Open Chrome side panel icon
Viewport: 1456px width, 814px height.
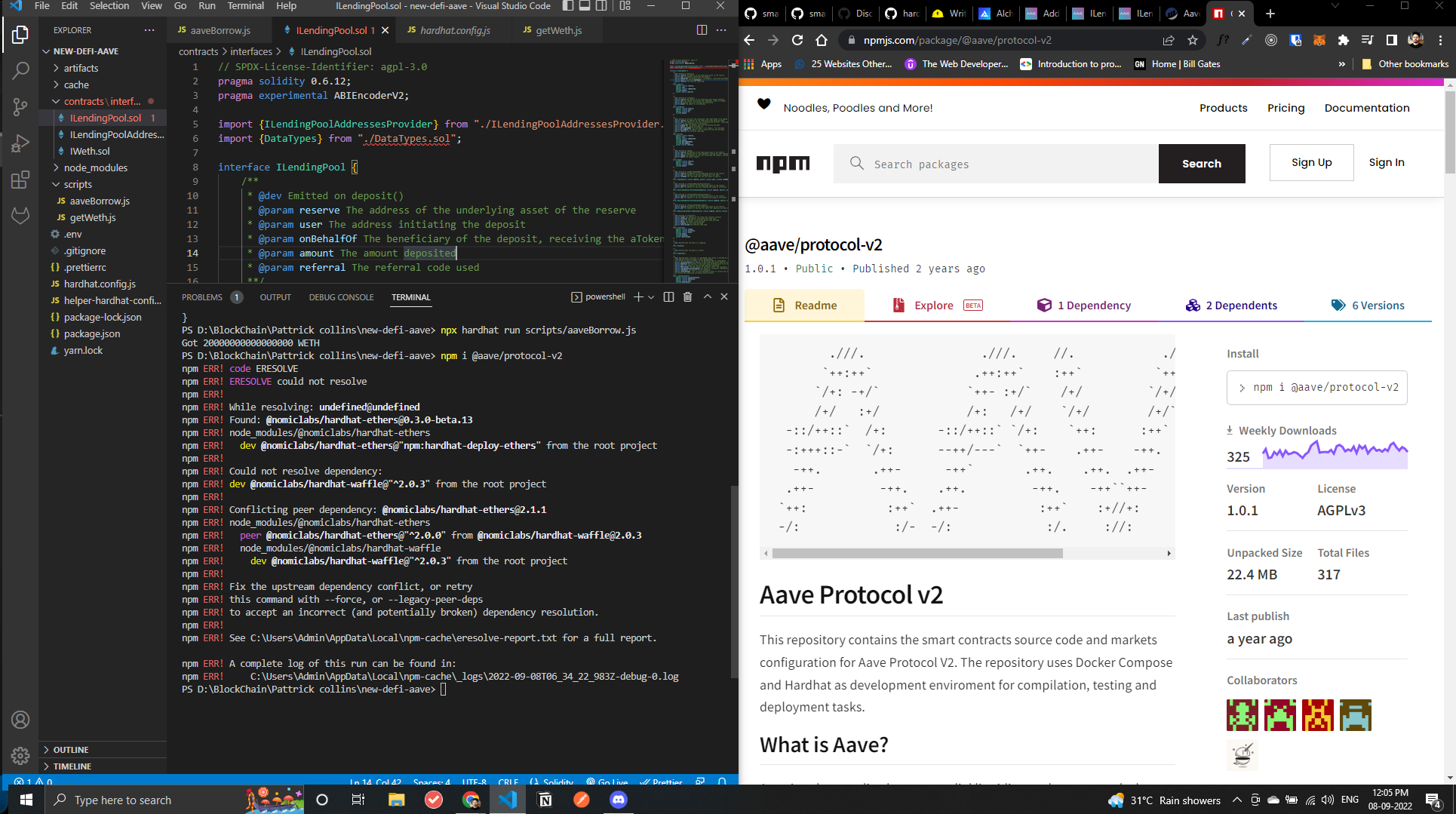pos(1392,40)
